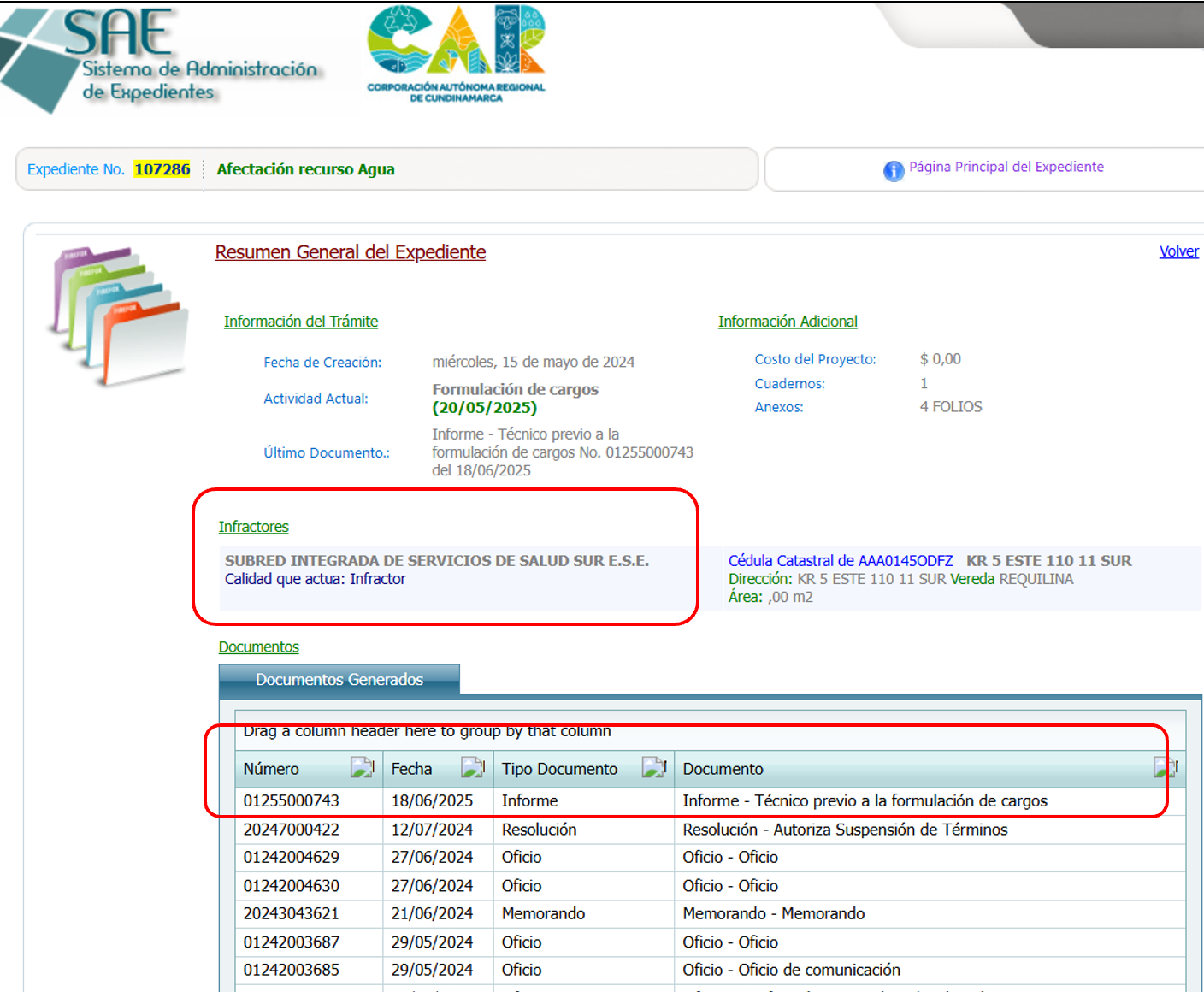Click the Infractores section heading

click(253, 527)
